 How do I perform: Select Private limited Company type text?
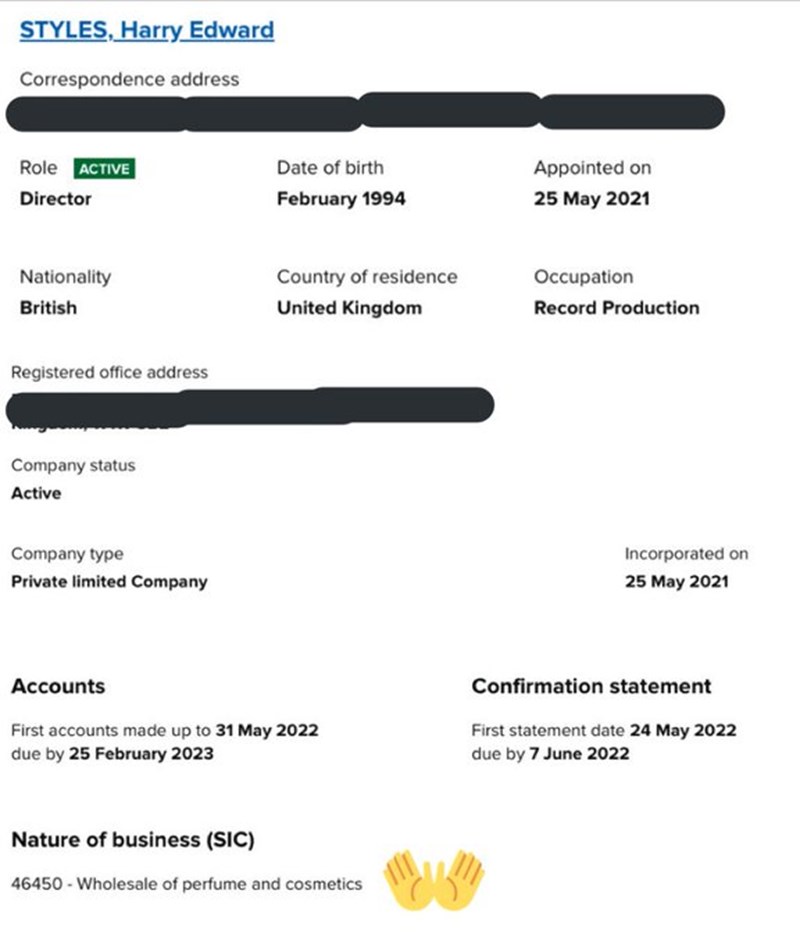coord(109,582)
